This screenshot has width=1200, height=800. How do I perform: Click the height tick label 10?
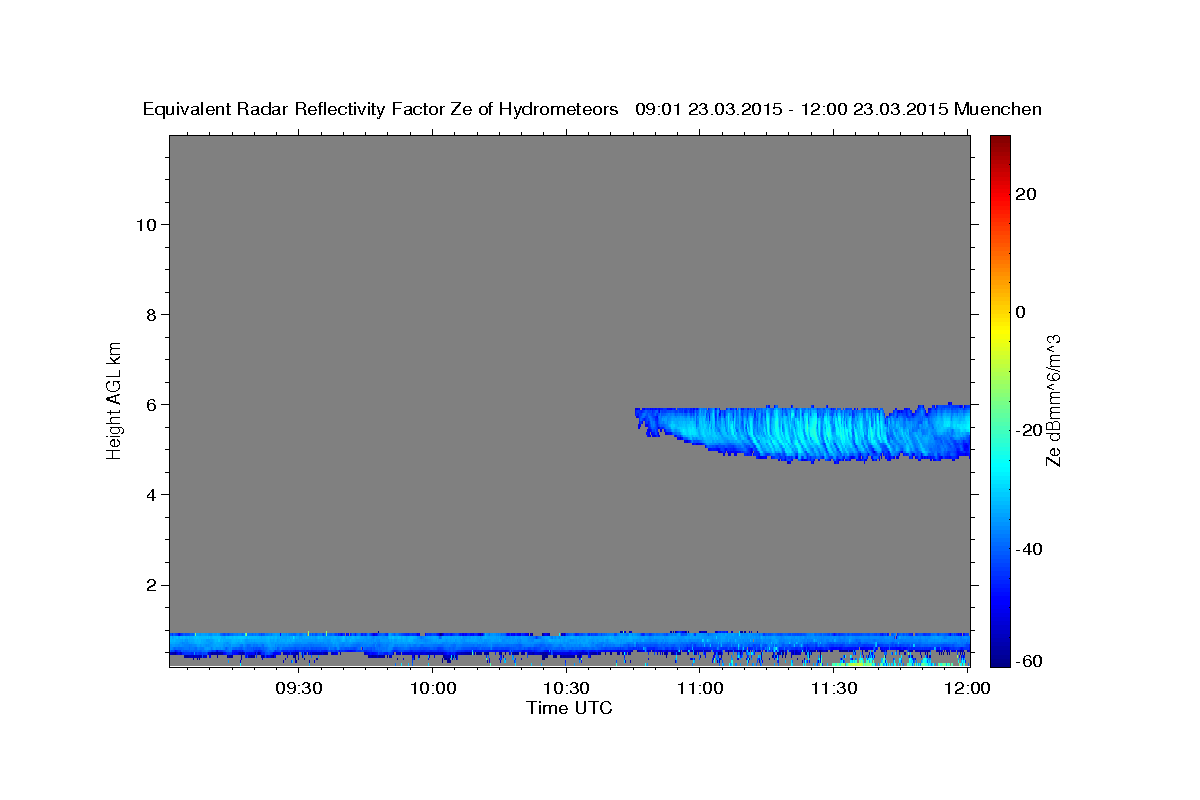146,224
